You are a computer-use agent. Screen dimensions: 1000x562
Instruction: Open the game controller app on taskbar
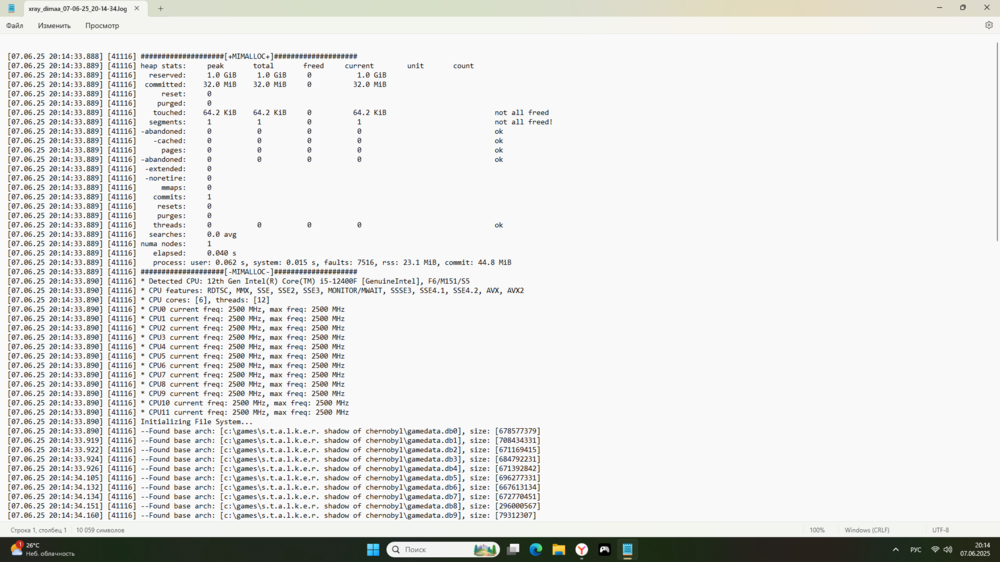click(605, 549)
